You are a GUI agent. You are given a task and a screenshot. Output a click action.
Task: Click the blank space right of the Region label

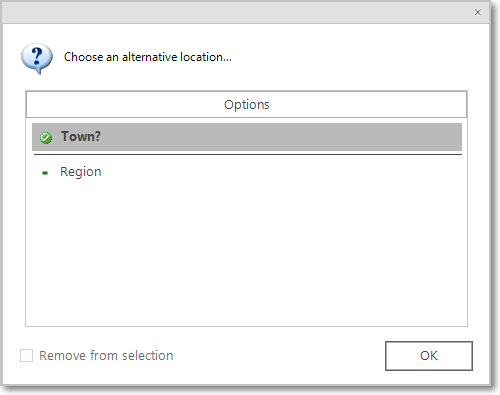coord(280,172)
